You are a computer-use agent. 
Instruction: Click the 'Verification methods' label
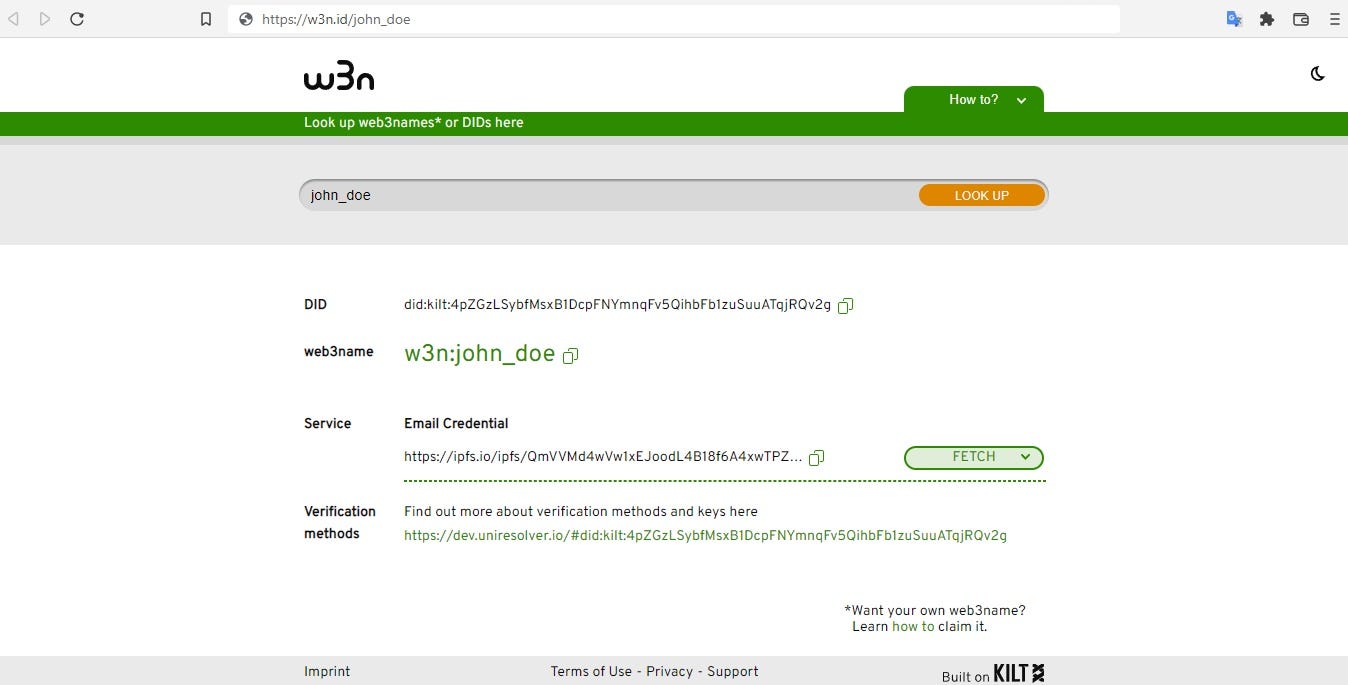(340, 522)
